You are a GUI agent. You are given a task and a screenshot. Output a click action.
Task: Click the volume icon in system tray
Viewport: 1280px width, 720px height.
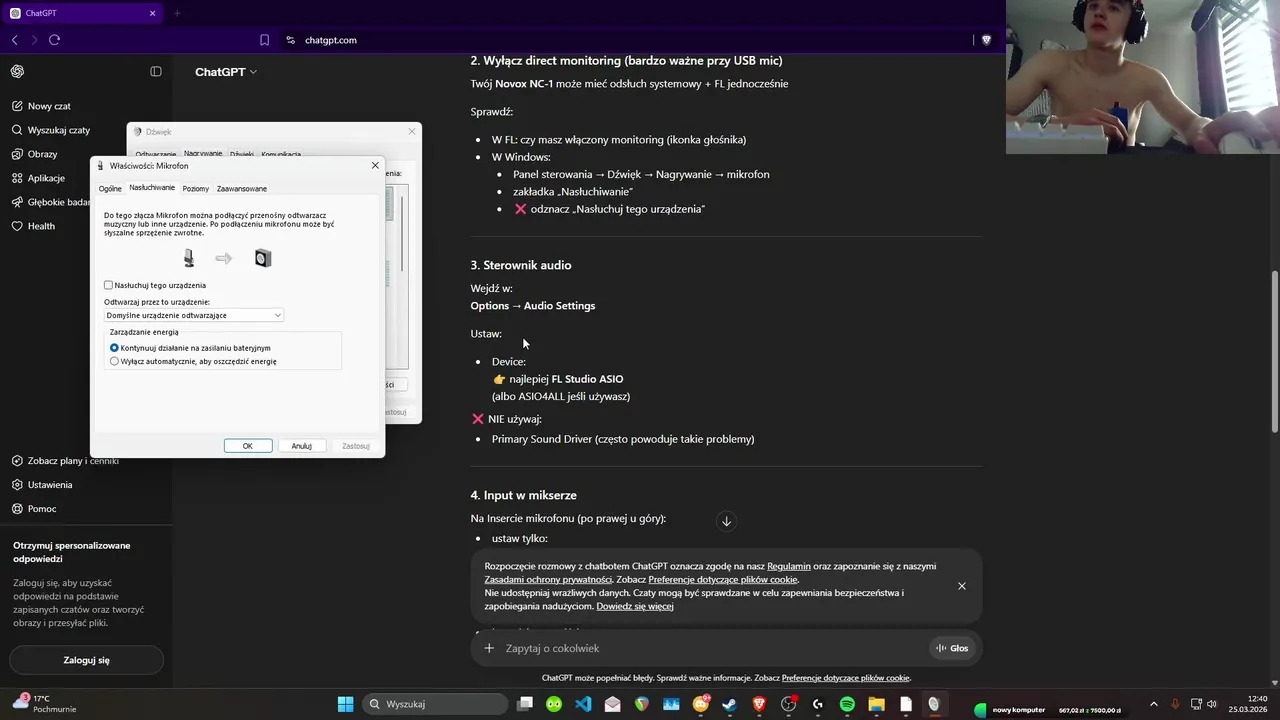click(1212, 704)
